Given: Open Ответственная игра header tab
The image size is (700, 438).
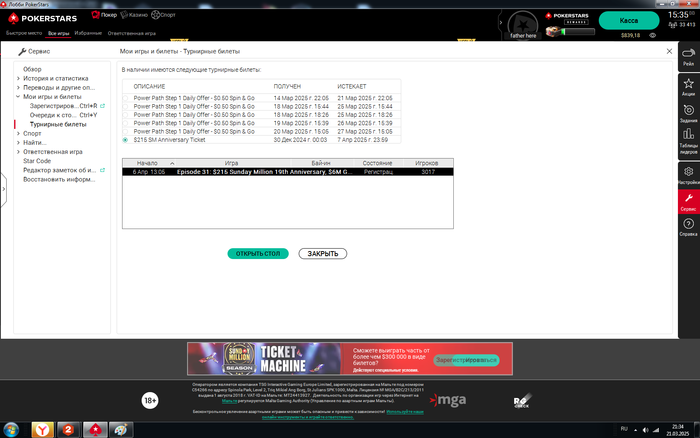Looking at the screenshot, I should click(132, 33).
